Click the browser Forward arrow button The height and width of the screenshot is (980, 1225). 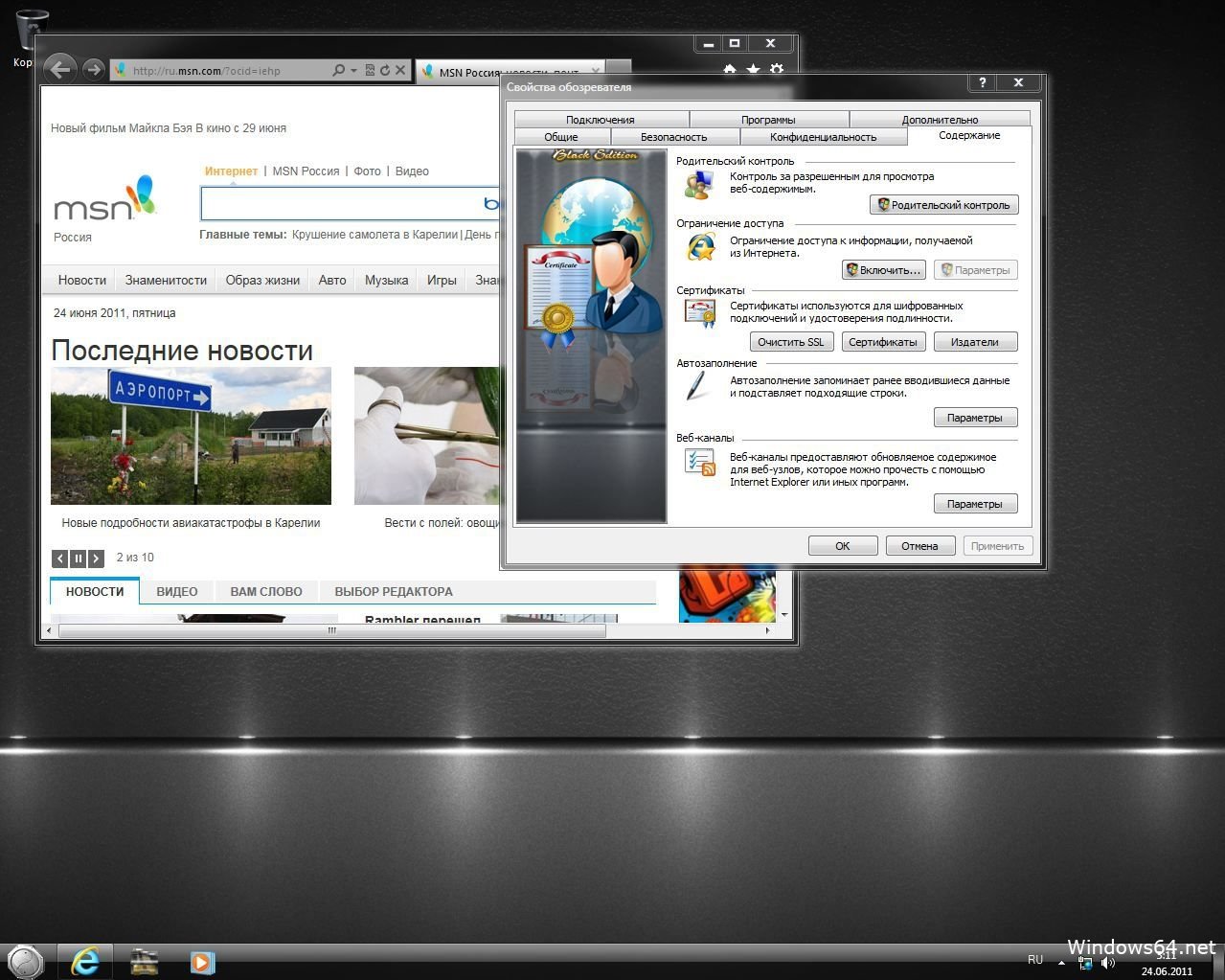[93, 69]
